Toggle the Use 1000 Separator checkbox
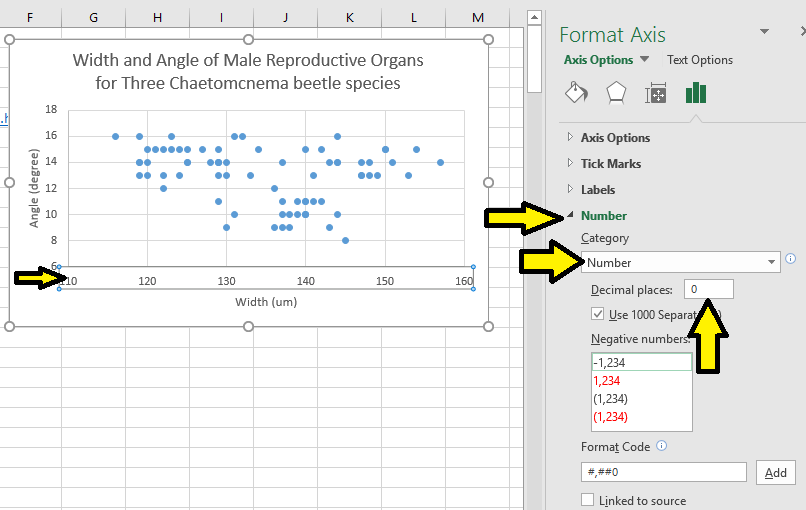 click(x=598, y=314)
